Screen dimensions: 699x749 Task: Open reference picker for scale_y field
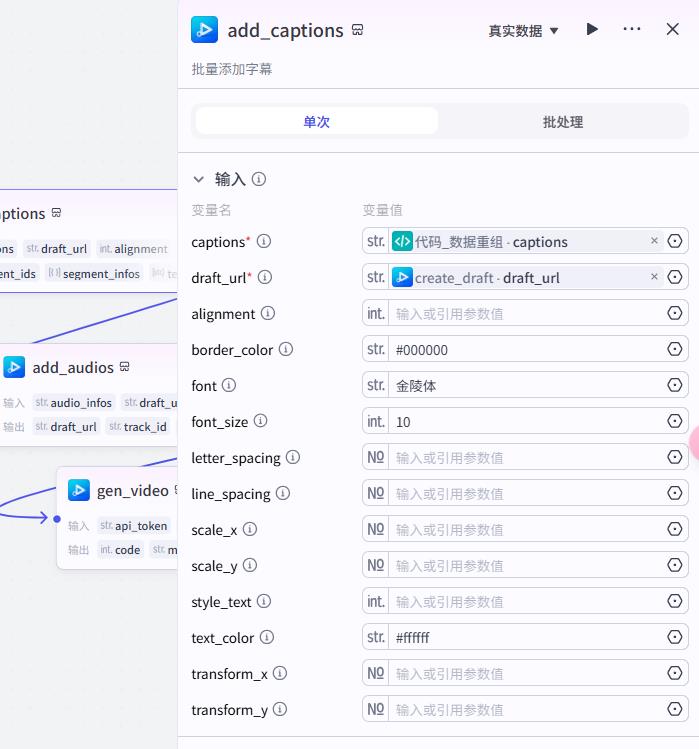click(675, 565)
